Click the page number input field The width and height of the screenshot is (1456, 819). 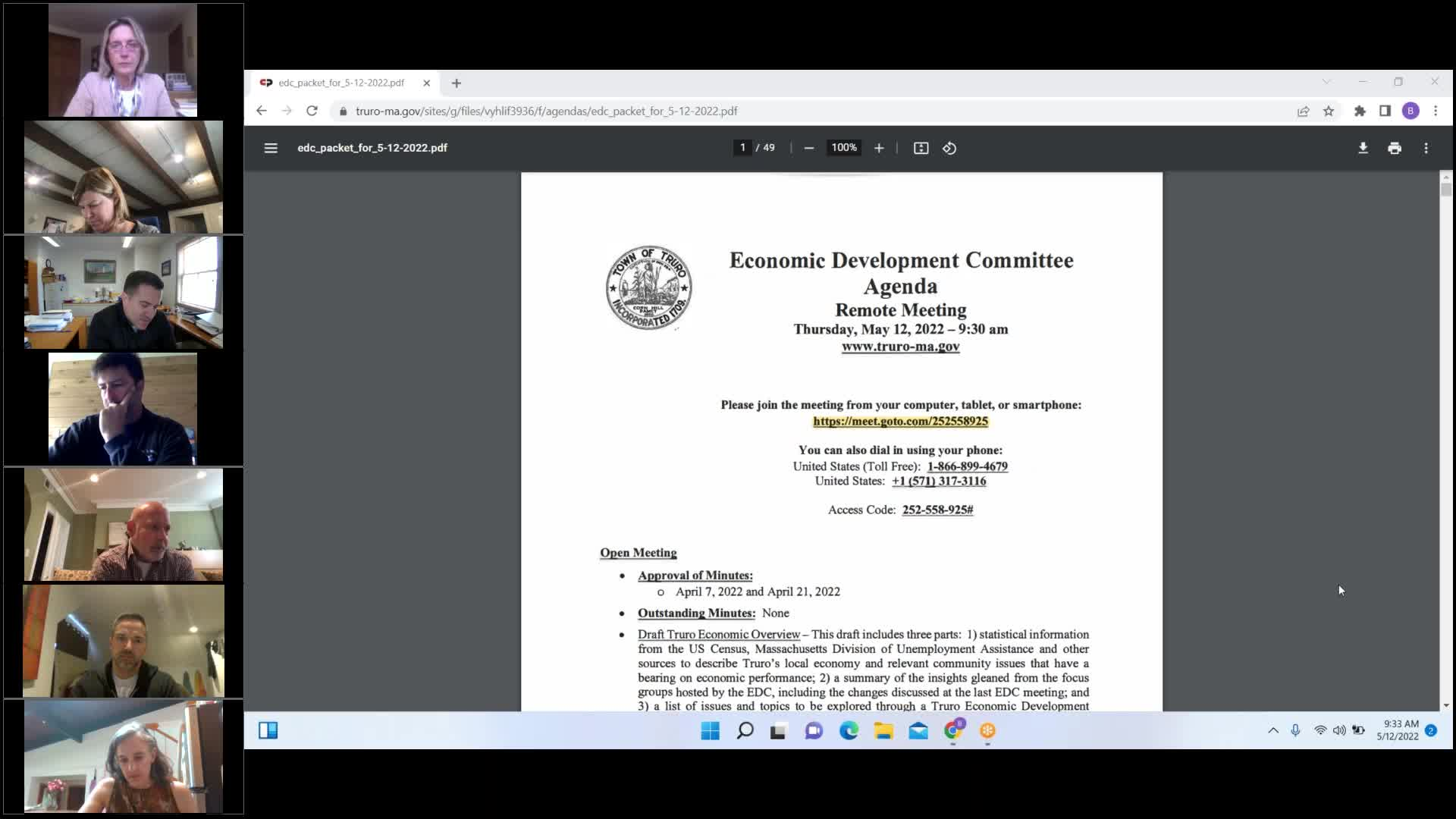(742, 147)
